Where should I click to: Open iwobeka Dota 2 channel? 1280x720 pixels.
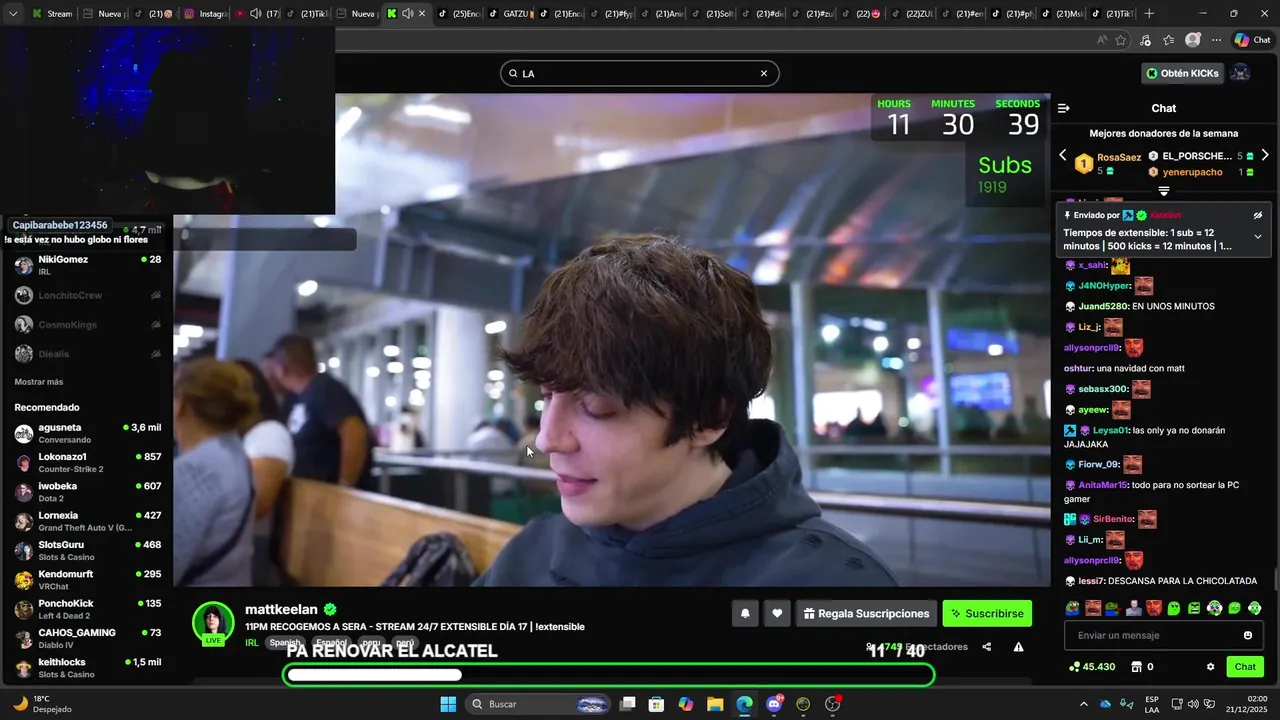point(87,492)
